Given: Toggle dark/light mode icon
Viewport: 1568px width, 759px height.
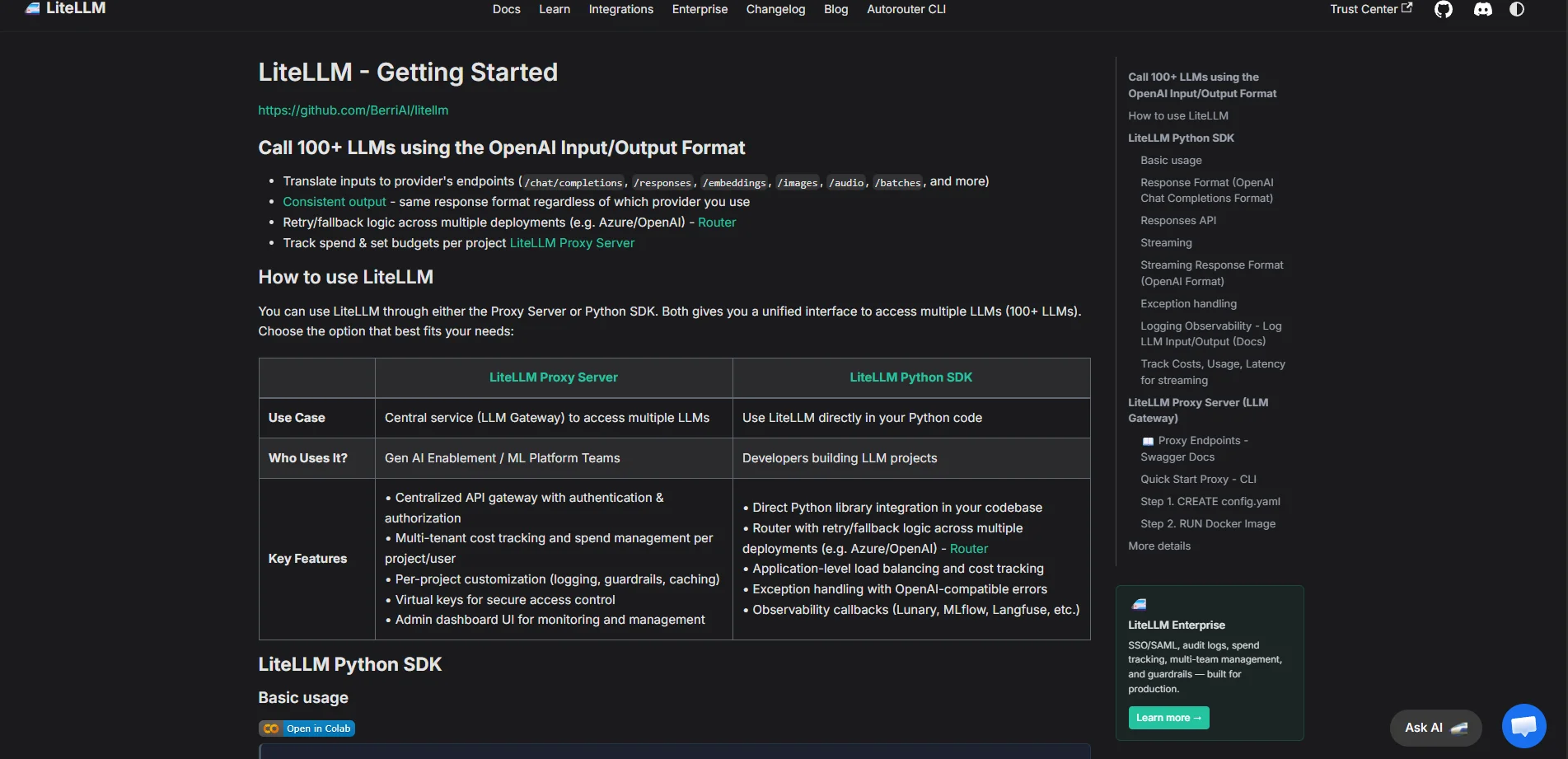Looking at the screenshot, I should (x=1517, y=9).
